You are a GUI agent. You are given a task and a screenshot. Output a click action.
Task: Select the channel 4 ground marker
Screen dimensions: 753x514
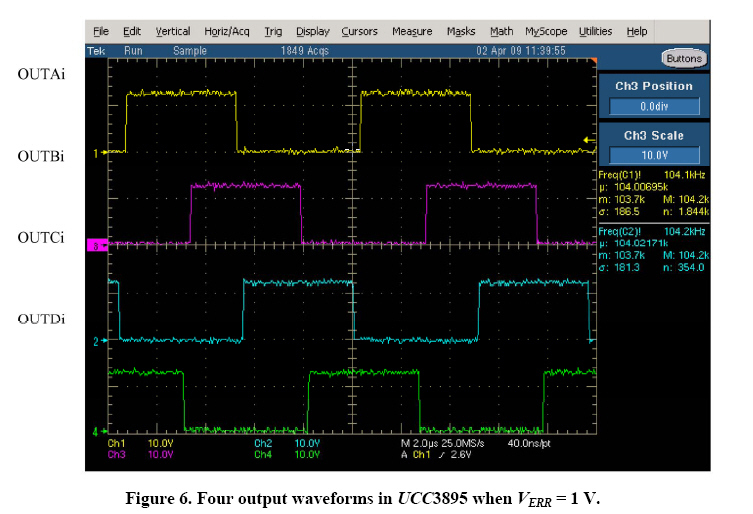coord(100,431)
